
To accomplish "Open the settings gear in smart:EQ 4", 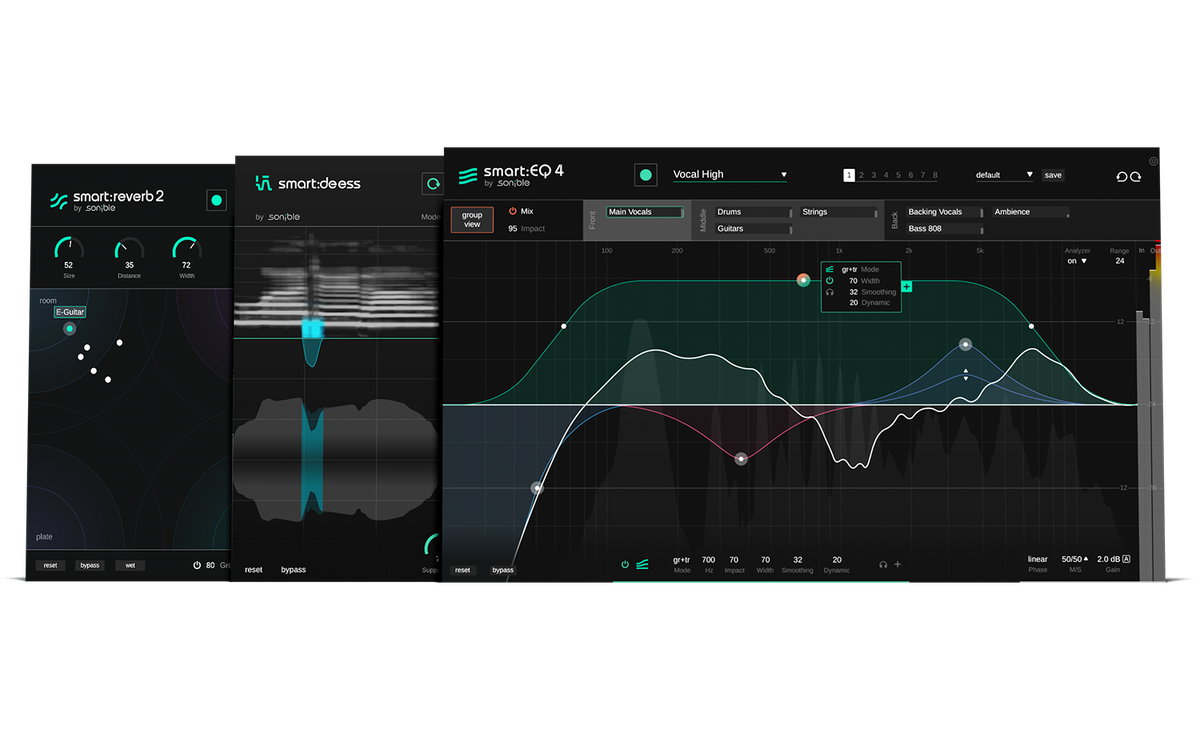I will tap(1153, 160).
